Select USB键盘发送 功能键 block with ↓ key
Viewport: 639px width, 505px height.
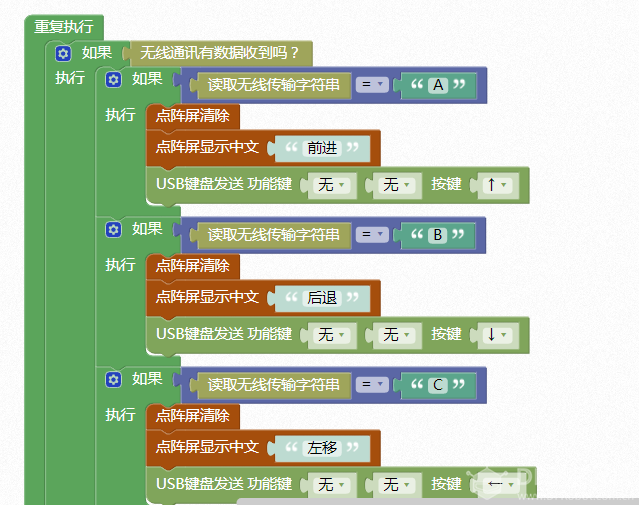pos(224,334)
